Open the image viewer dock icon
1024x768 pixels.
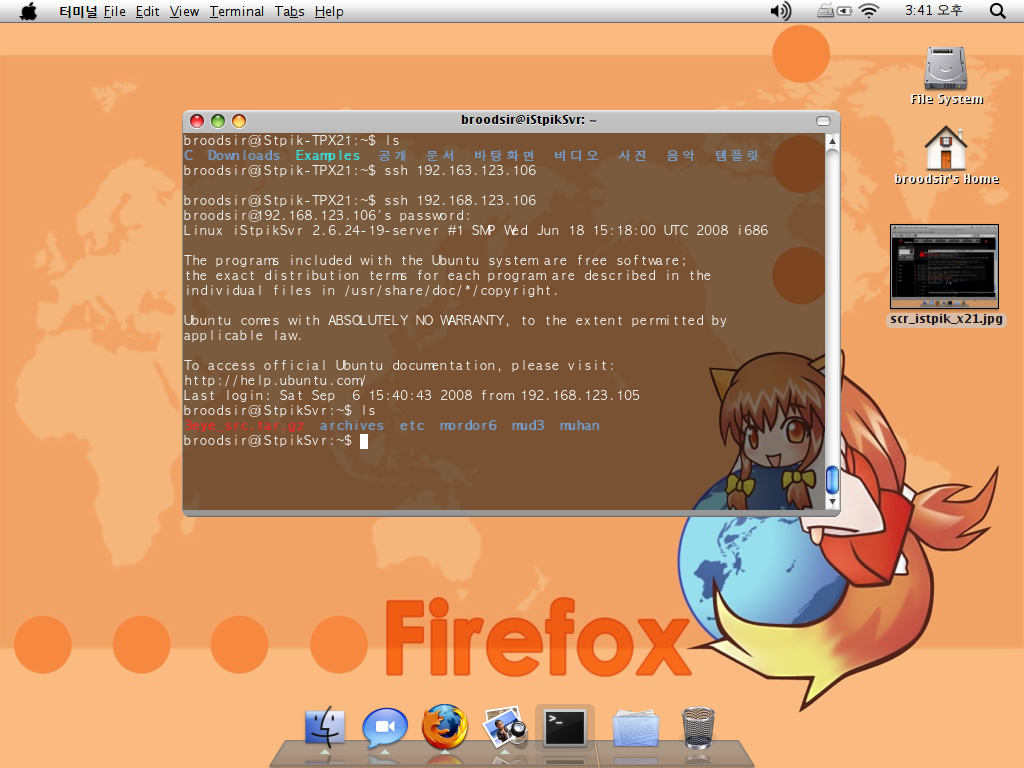[x=505, y=727]
